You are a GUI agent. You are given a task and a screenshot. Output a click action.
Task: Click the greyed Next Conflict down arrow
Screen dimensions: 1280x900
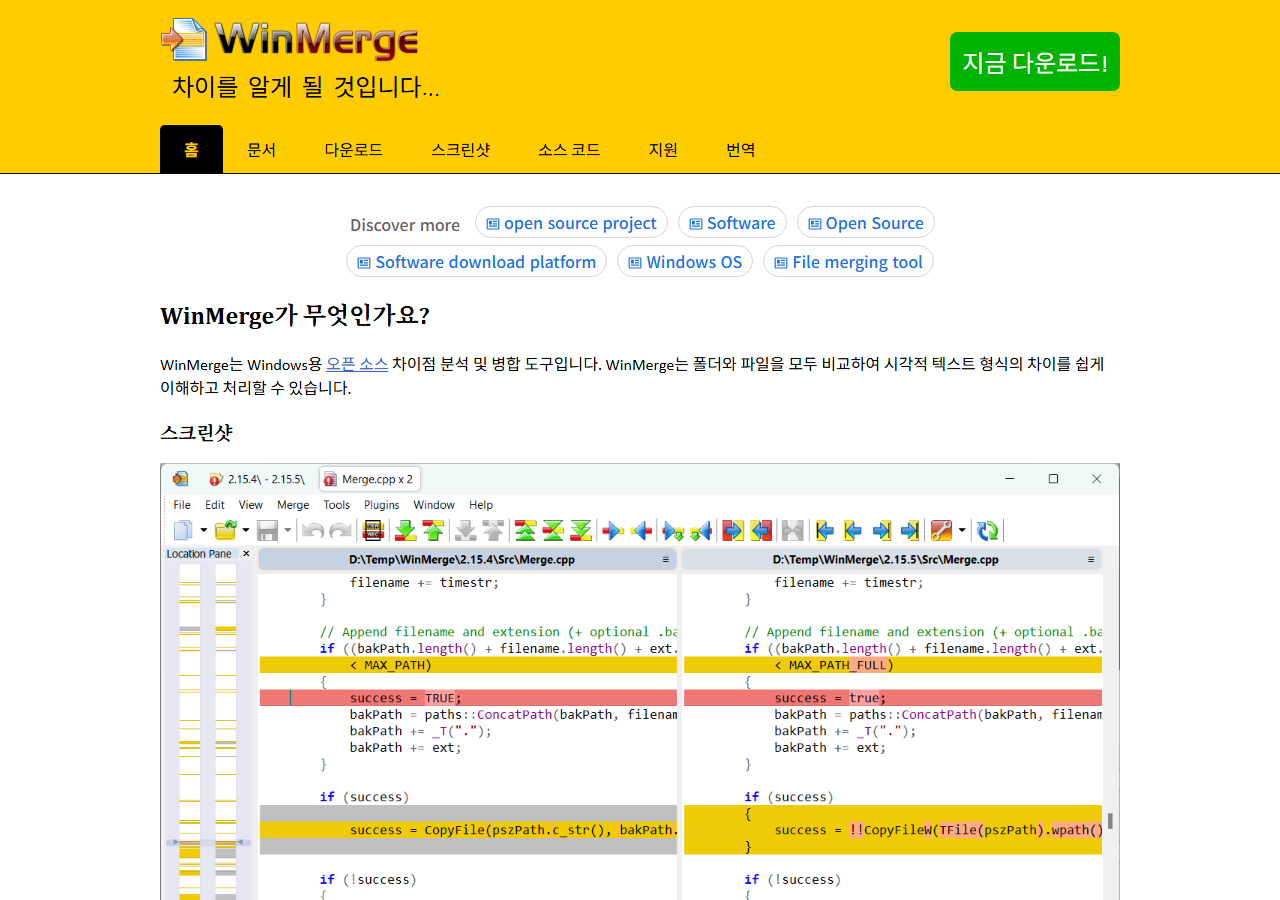tap(465, 530)
